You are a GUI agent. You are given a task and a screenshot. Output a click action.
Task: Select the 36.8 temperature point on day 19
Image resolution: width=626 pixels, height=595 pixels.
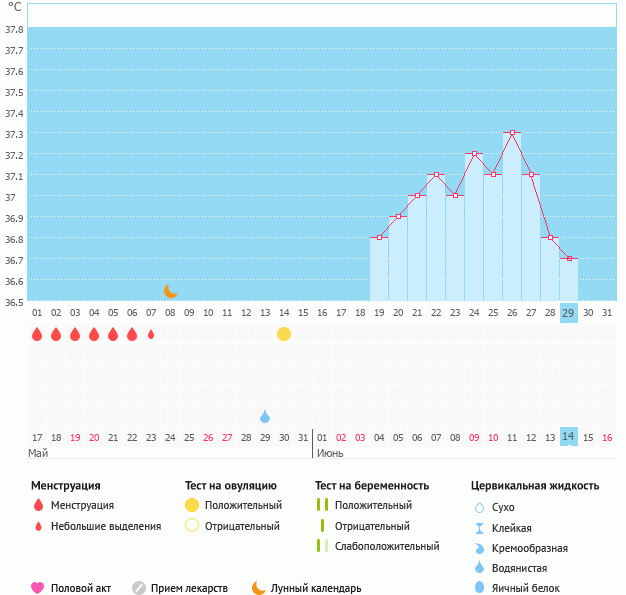379,238
